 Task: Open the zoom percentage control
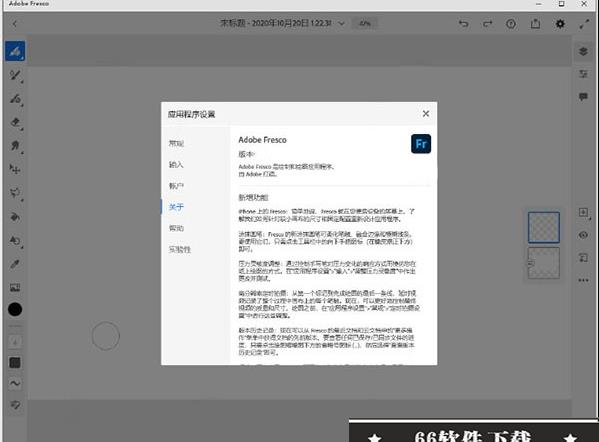point(365,23)
